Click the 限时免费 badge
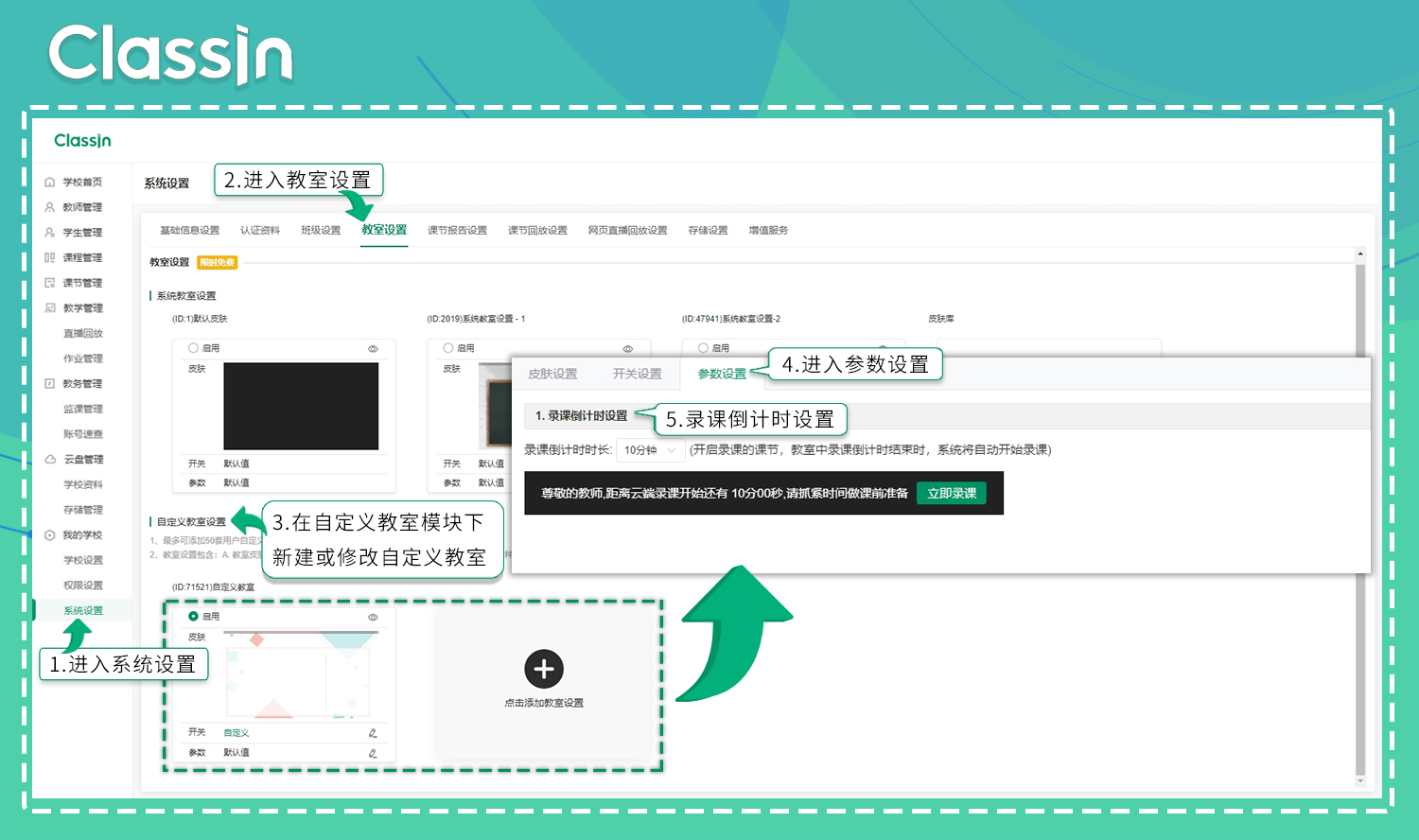Viewport: 1419px width, 840px height. [218, 263]
